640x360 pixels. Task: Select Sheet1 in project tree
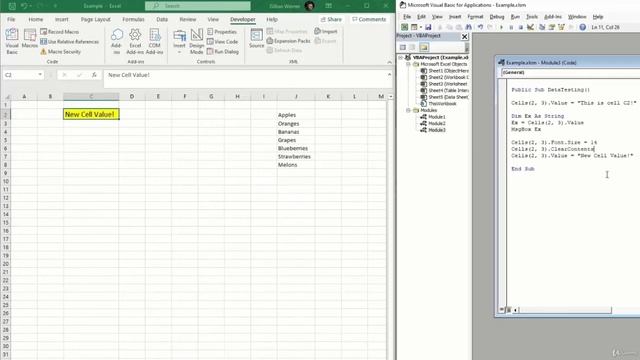click(444, 71)
